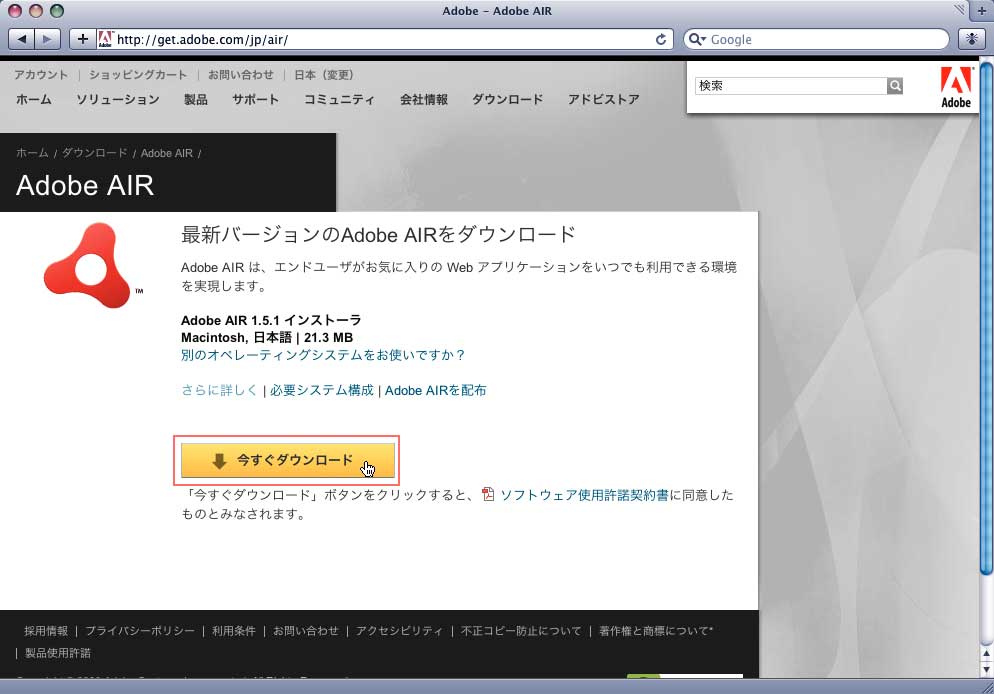Click the PDF icon beside the license link
994x694 pixels.
pyautogui.click(x=487, y=494)
